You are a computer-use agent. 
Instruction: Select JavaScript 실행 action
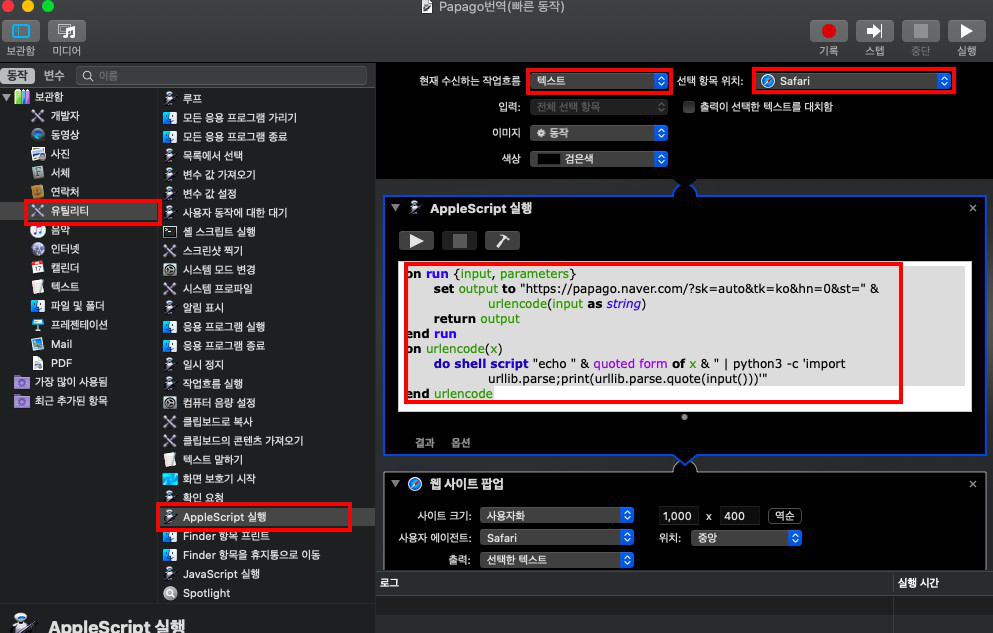[221, 574]
